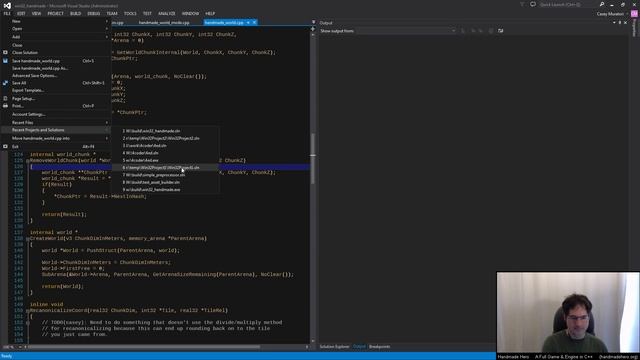
Task: Click the Visual Studio logo icon
Action: [7, 5]
